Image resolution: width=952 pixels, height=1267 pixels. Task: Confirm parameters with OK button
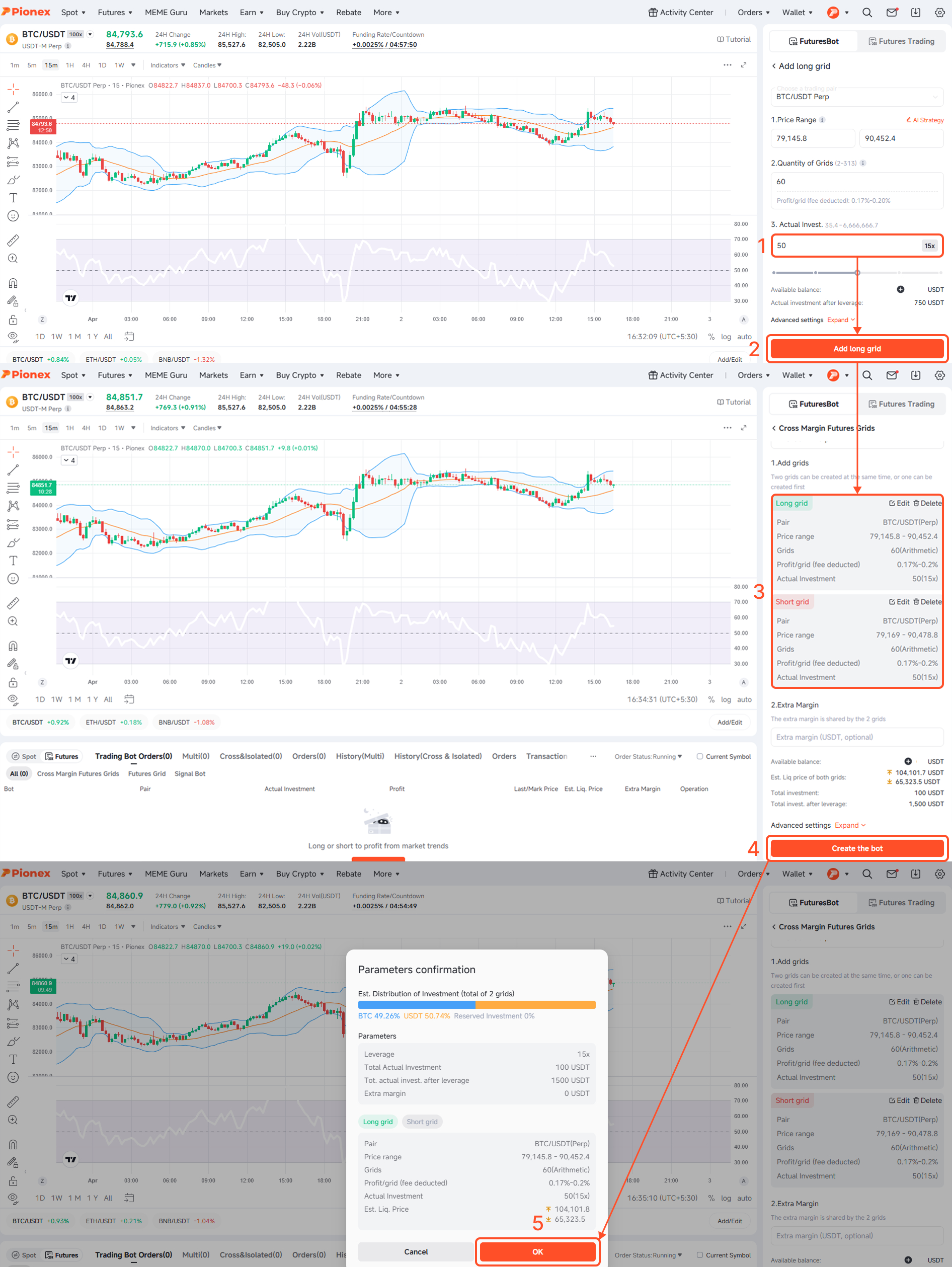(537, 1251)
